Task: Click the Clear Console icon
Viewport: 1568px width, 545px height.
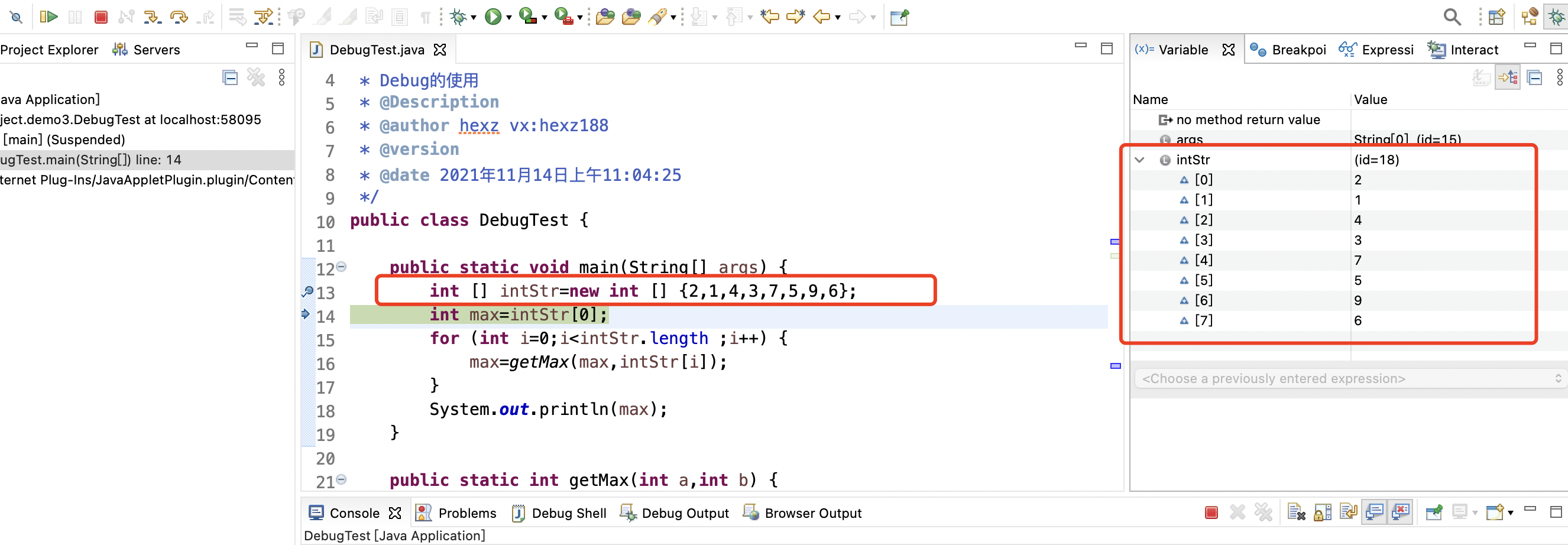Action: click(x=1297, y=512)
